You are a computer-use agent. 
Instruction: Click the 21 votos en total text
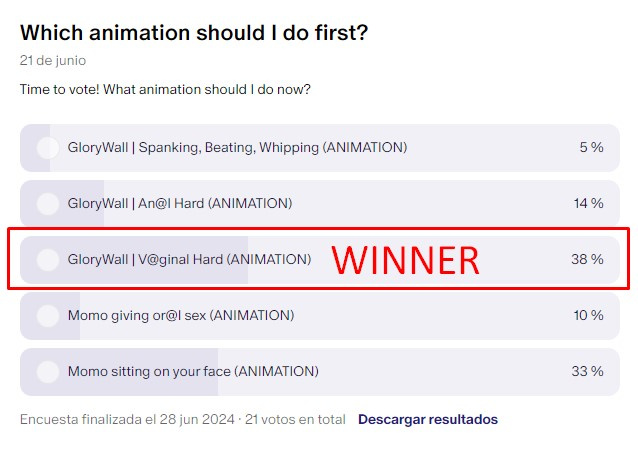(x=295, y=419)
